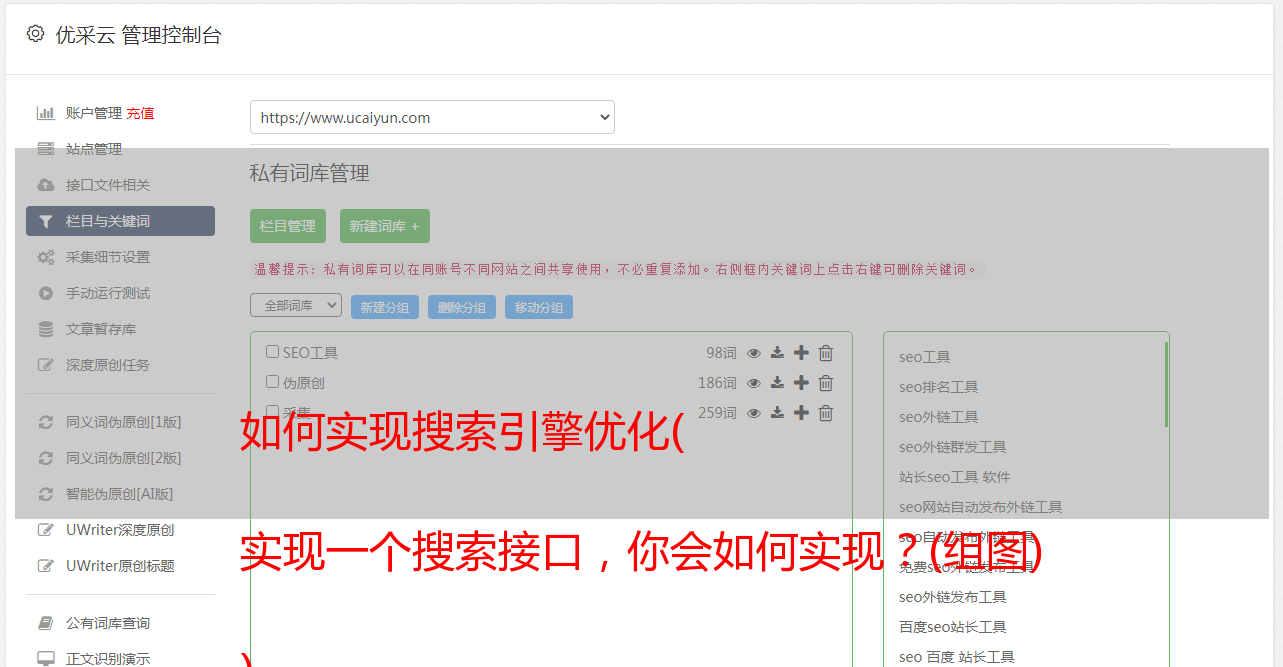Click the bar chart icon for 账户管理
Image resolution: width=1283 pixels, height=667 pixels.
[45, 113]
